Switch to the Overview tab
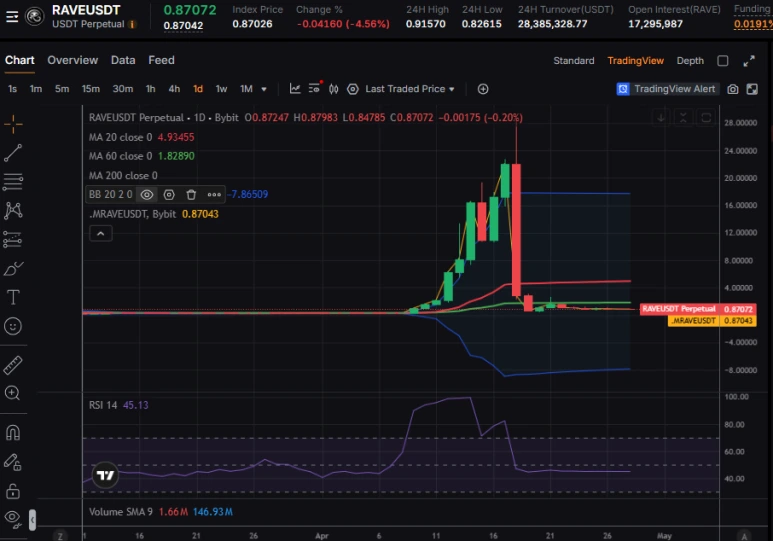This screenshot has width=773, height=541. pyautogui.click(x=72, y=60)
